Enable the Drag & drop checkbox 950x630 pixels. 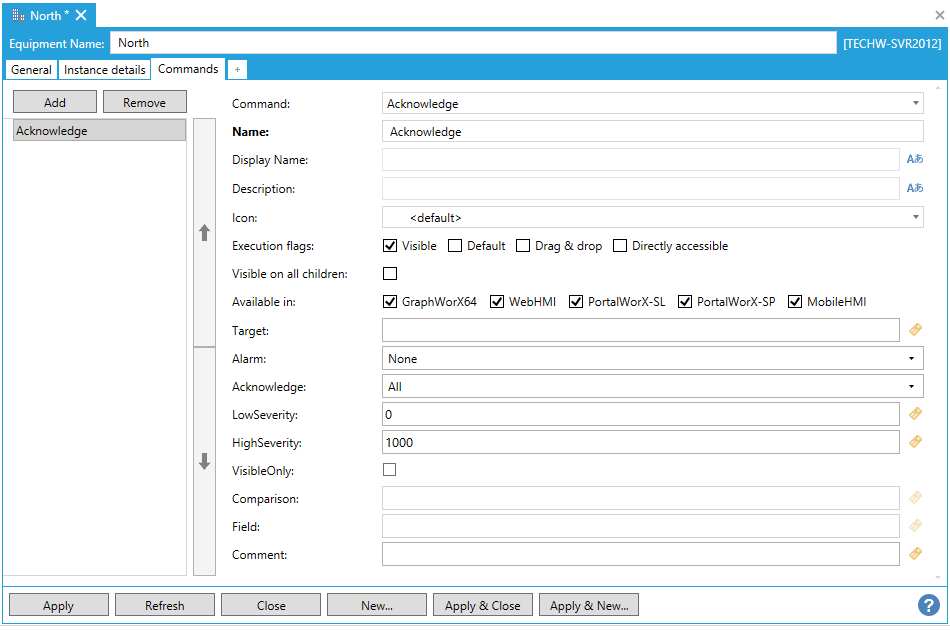point(523,246)
